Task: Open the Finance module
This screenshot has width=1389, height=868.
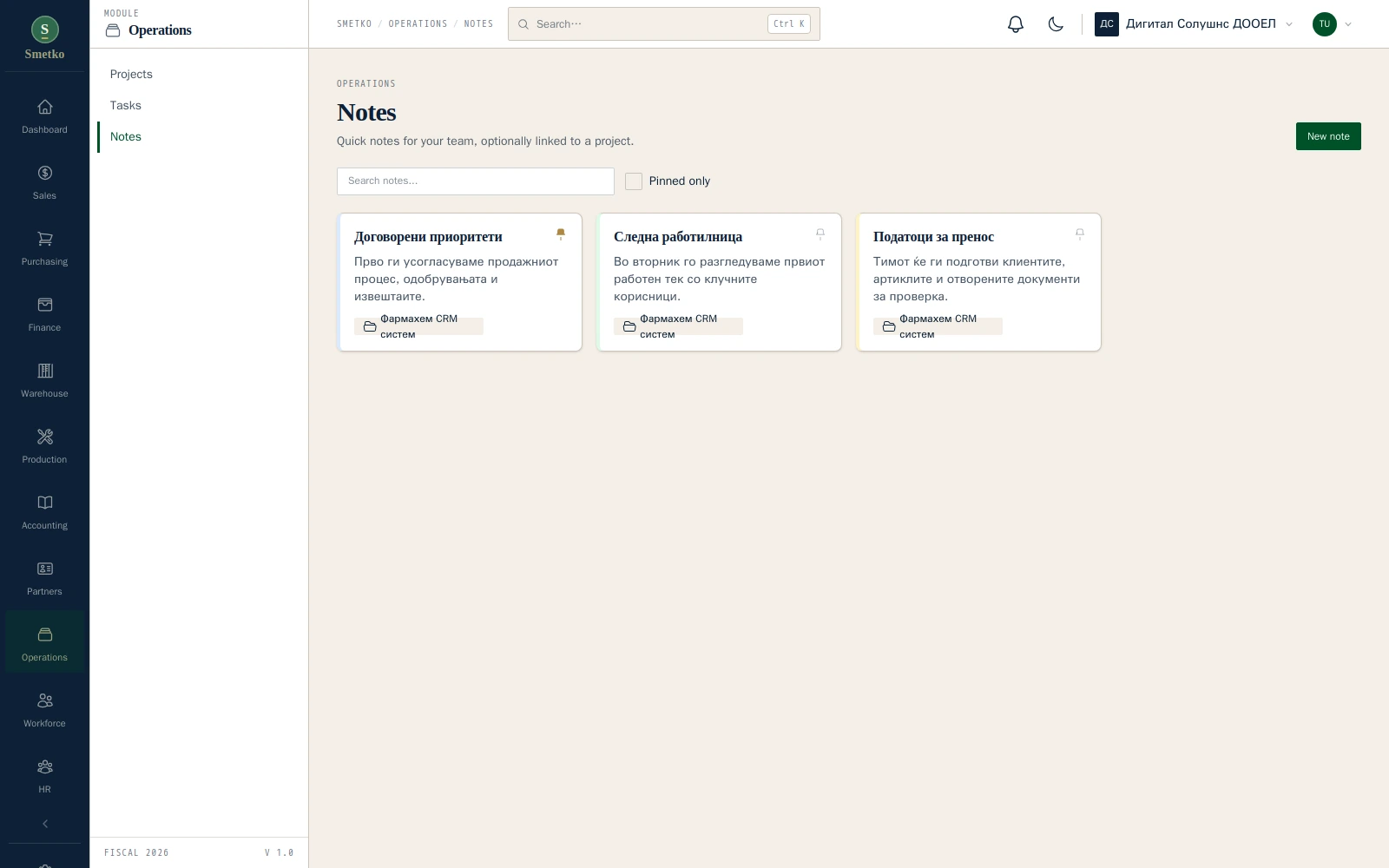Action: pyautogui.click(x=44, y=315)
